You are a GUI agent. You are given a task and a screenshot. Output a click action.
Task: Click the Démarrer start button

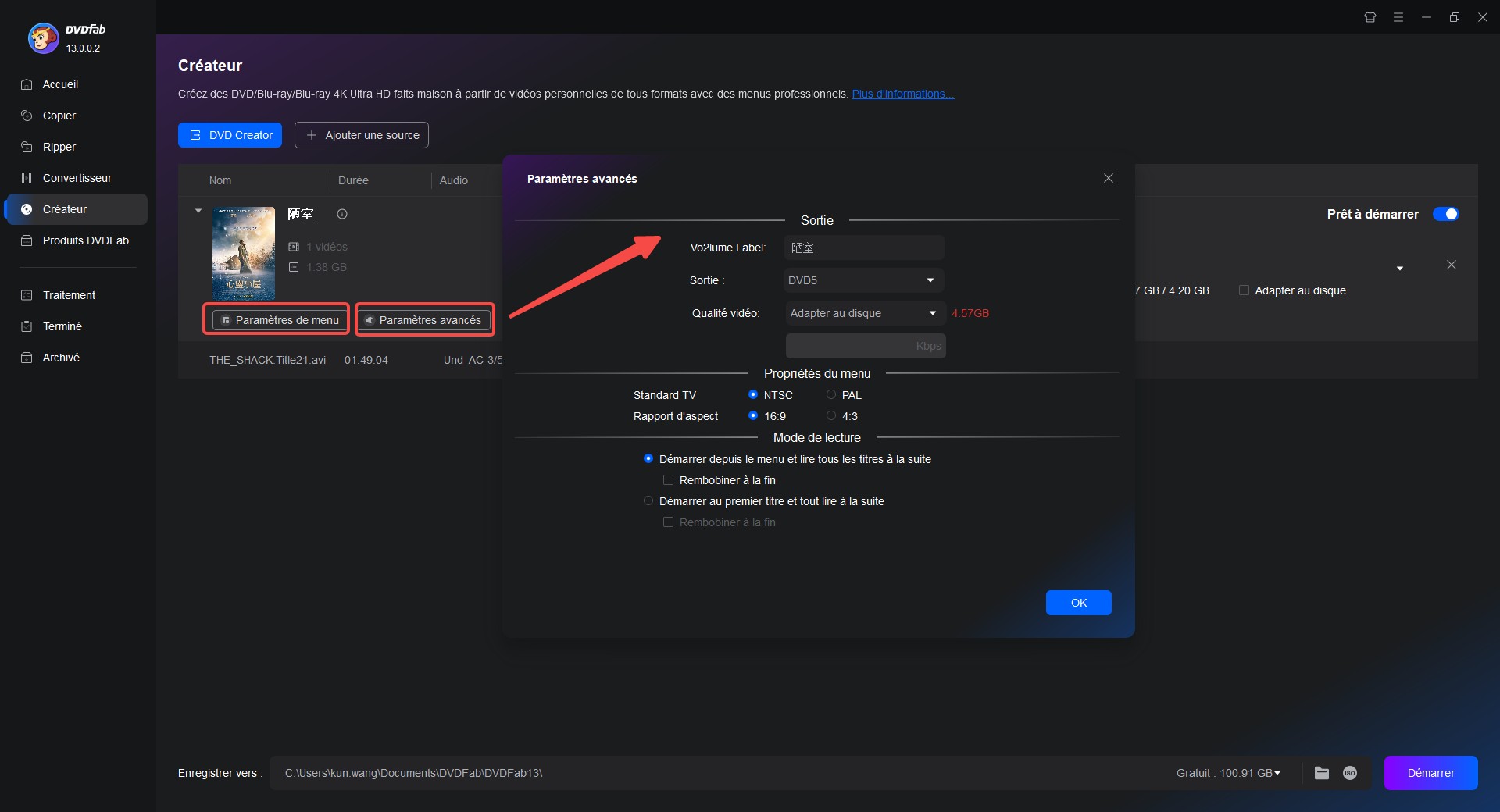pyautogui.click(x=1430, y=773)
